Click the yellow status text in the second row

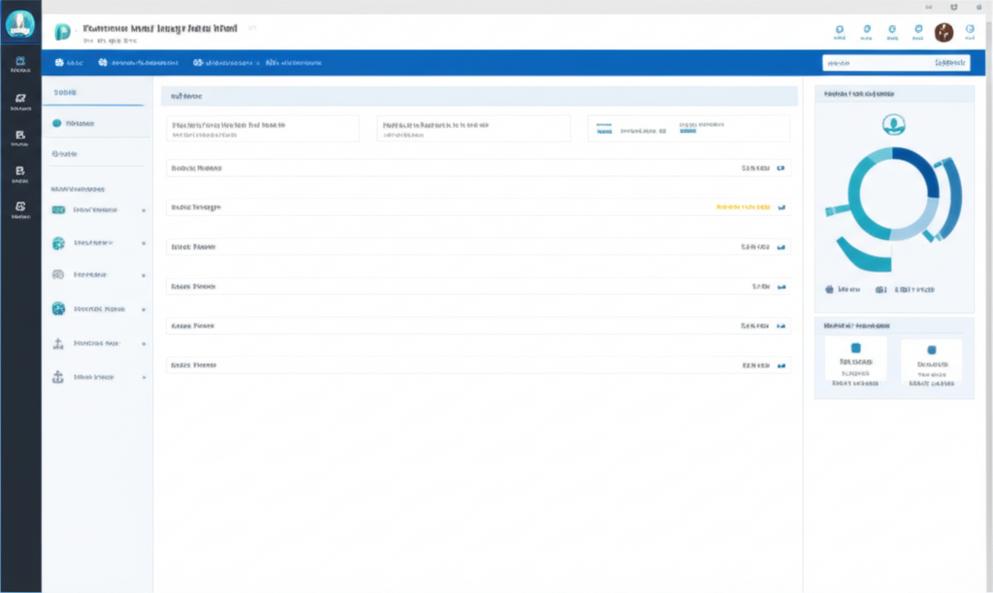coord(743,207)
